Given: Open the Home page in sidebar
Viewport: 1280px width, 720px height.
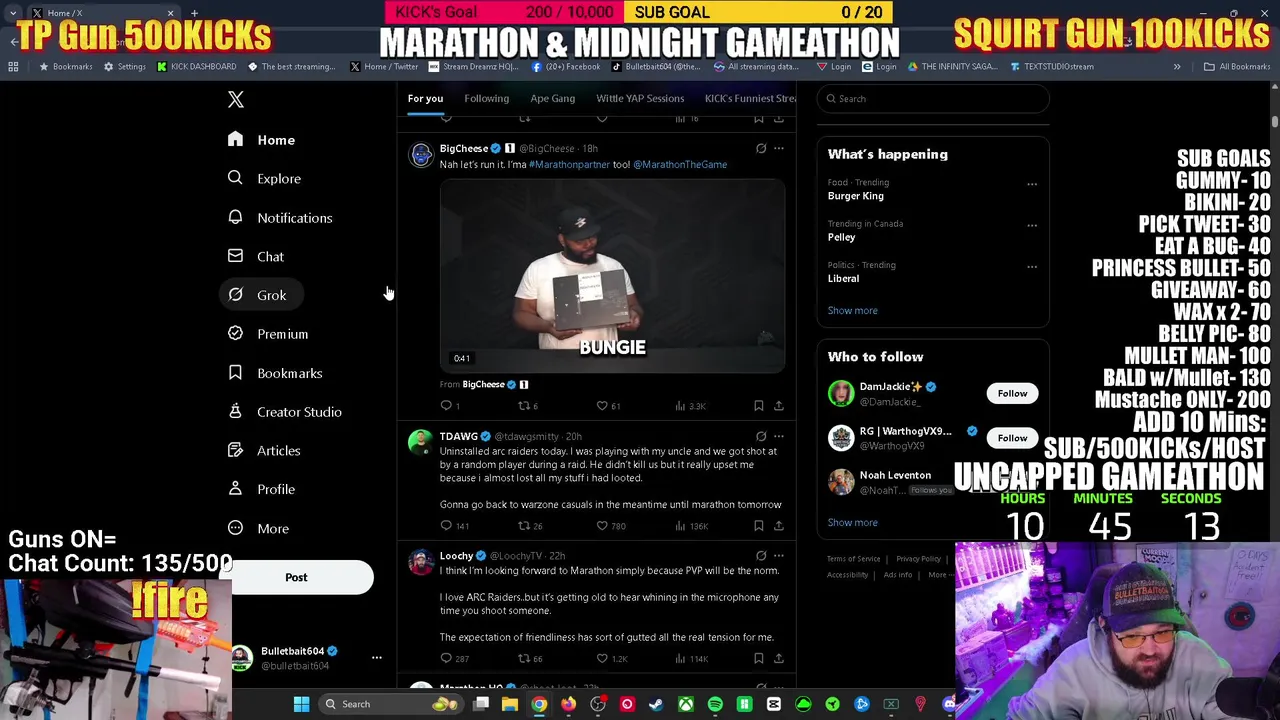Looking at the screenshot, I should pyautogui.click(x=261, y=140).
